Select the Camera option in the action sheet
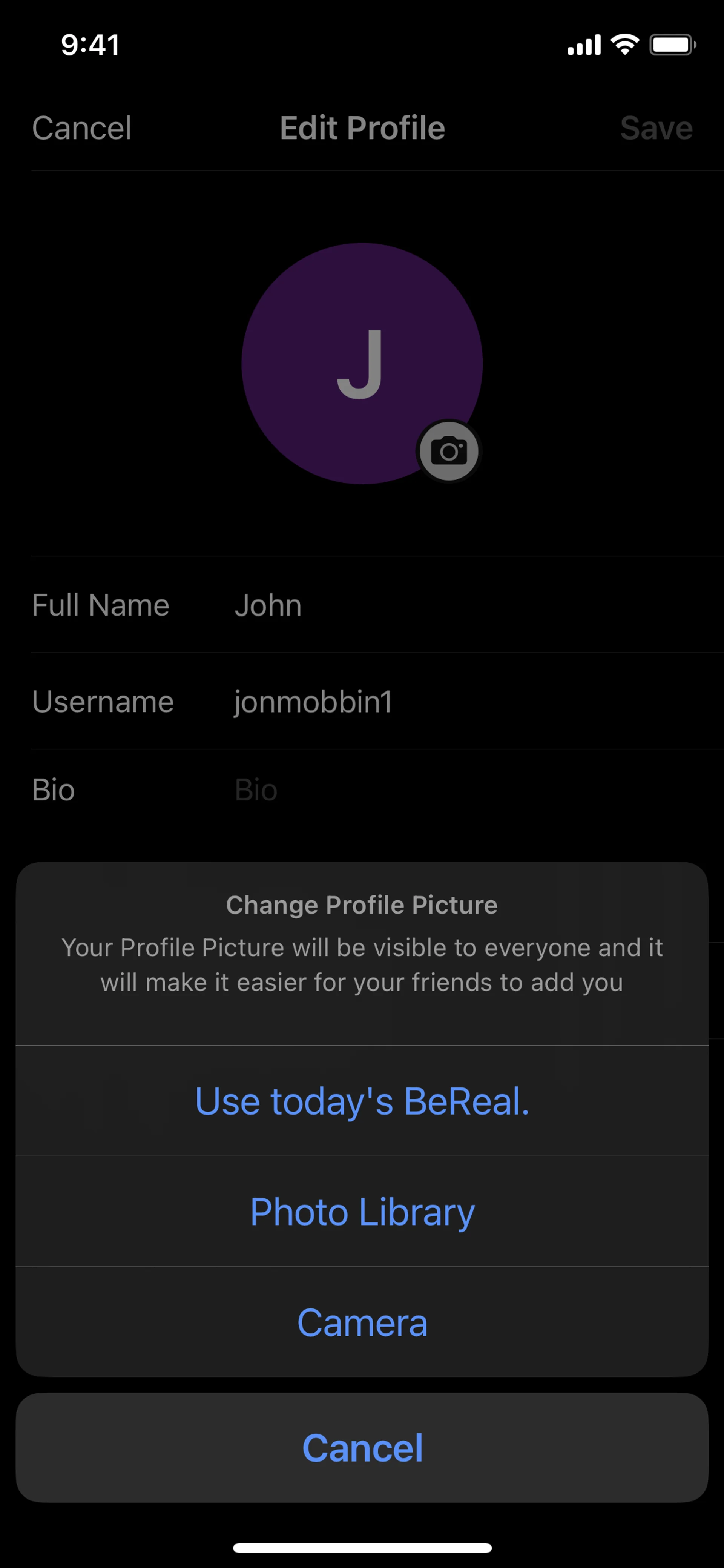The image size is (724, 1568). click(x=362, y=1323)
